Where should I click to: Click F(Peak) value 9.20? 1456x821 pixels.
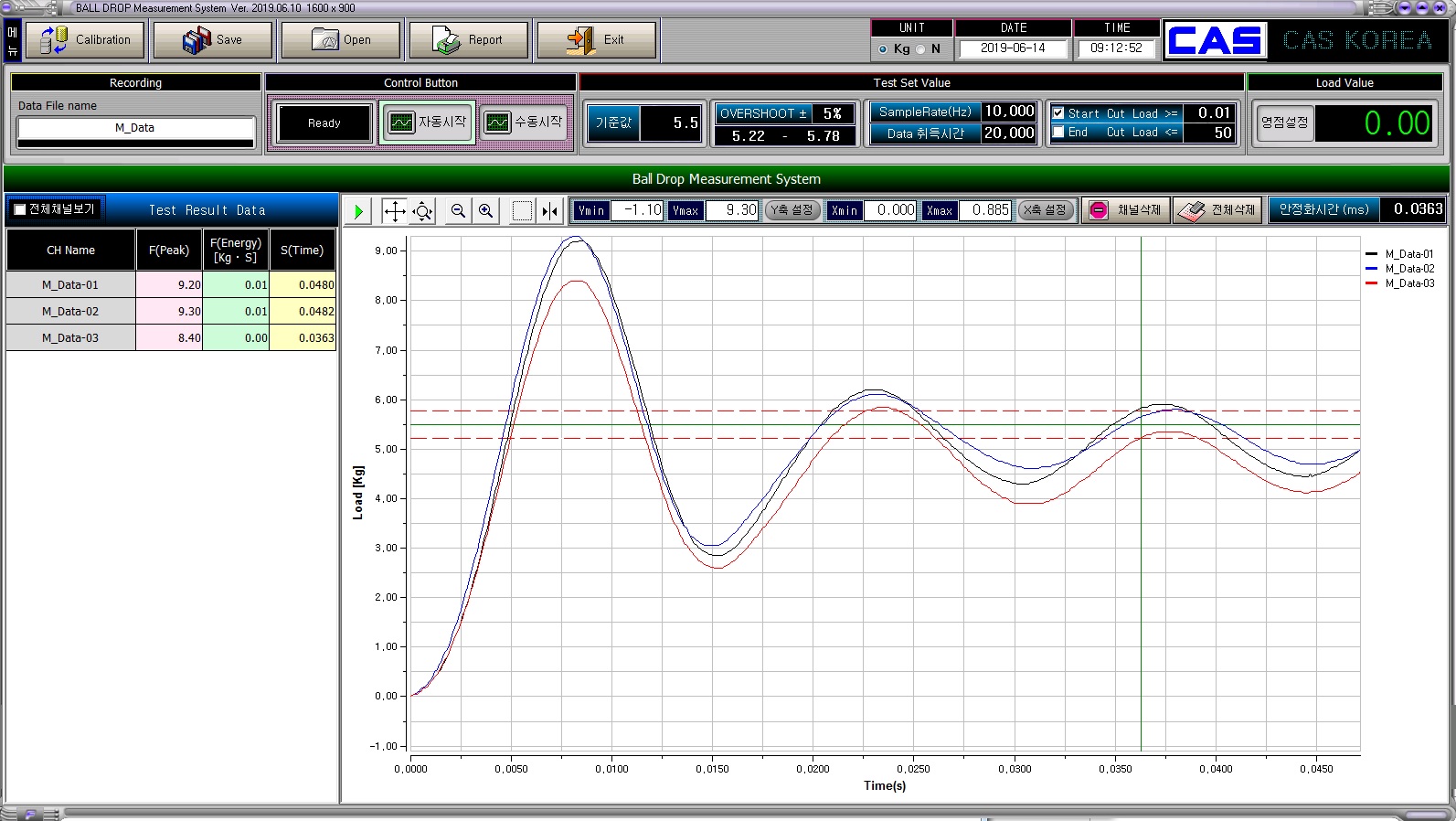click(x=169, y=285)
